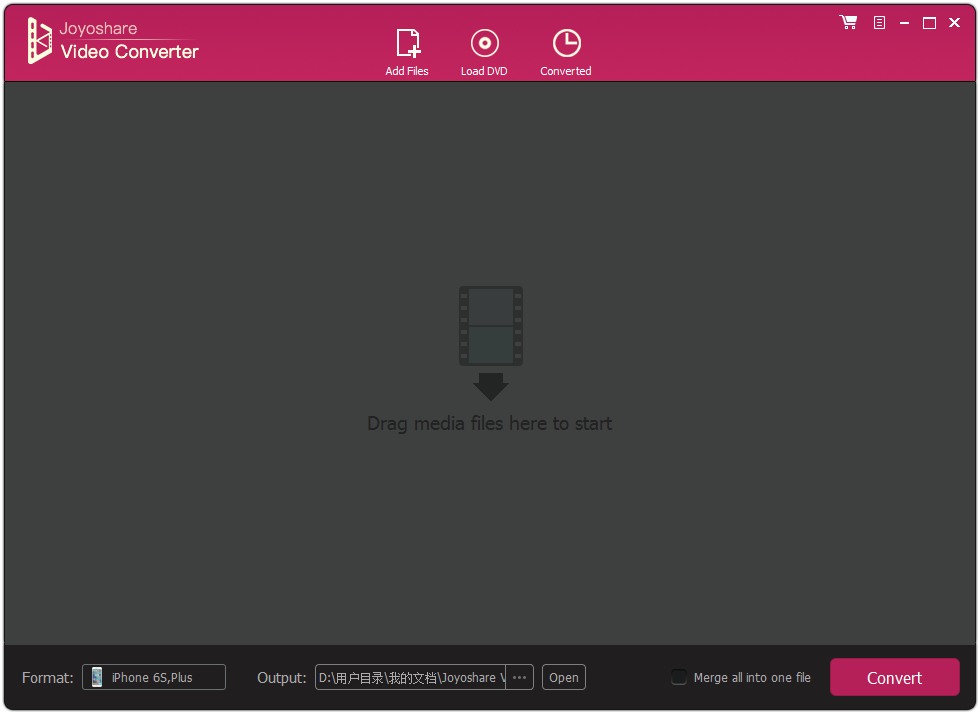Minimize the Joyoshare window
Viewport: 980px width, 714px height.
(x=904, y=23)
